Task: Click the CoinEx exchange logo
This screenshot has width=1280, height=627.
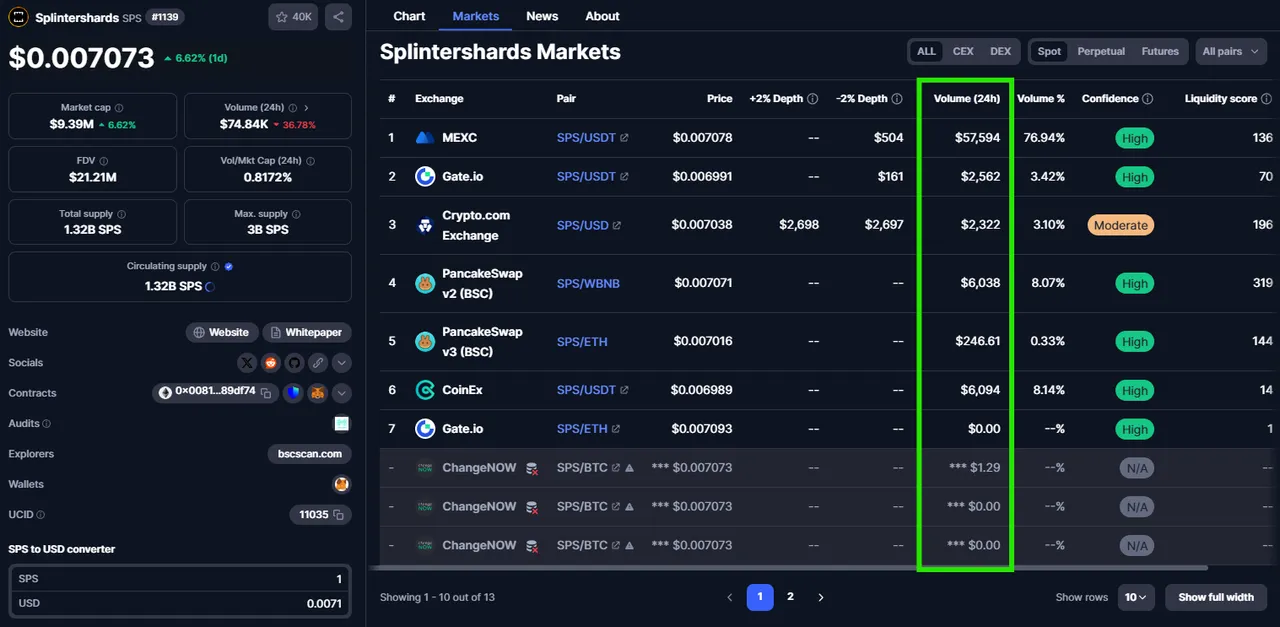Action: [x=425, y=390]
